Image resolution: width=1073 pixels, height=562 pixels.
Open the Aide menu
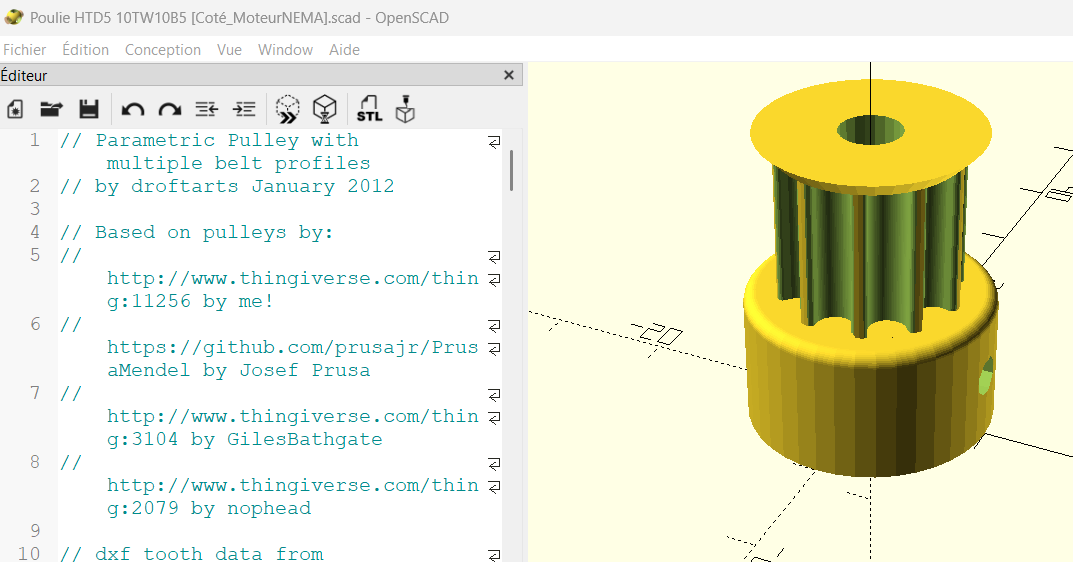click(344, 50)
